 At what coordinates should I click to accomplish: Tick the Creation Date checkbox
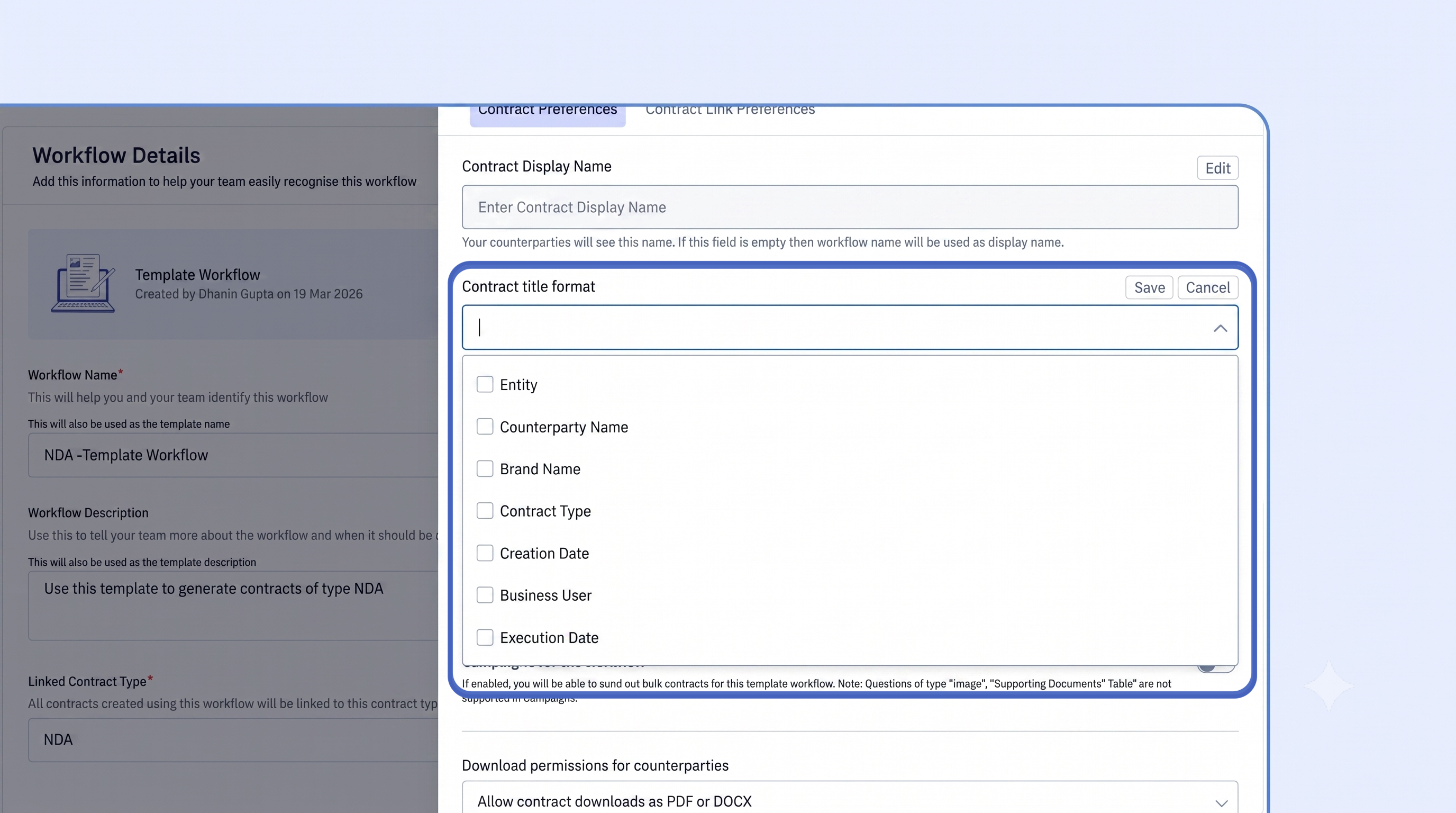coord(485,553)
